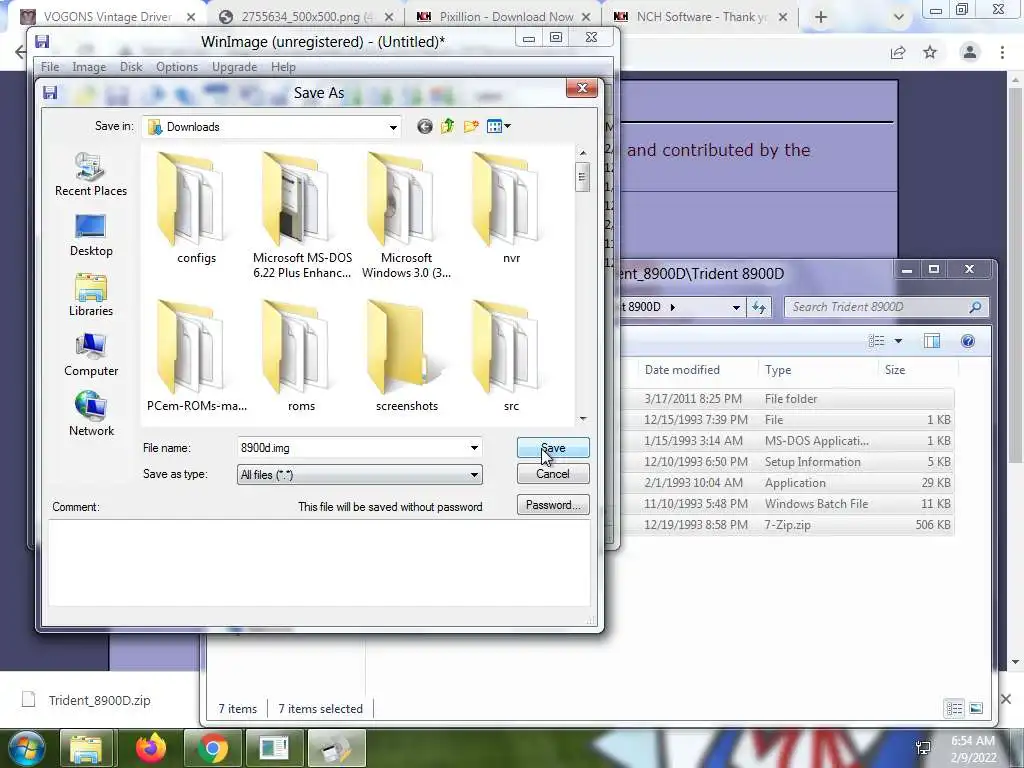1024x768 pixels.
Task: Select the Setup Information row in Explorer
Action: pos(786,462)
